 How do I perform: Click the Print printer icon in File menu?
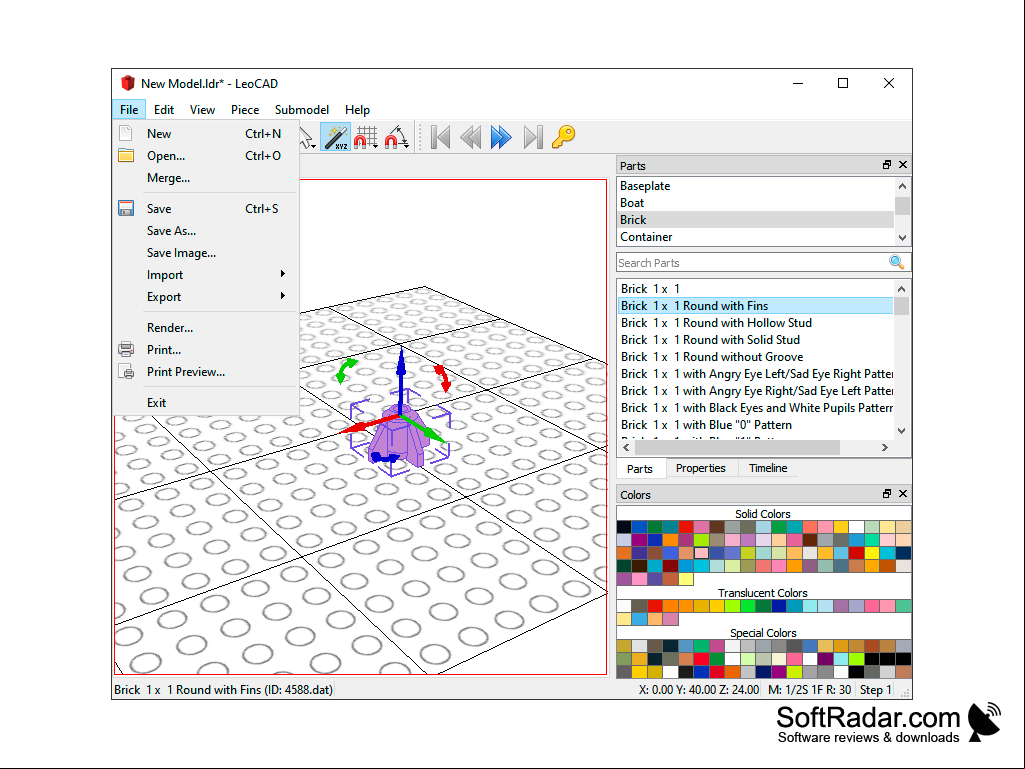click(x=126, y=349)
